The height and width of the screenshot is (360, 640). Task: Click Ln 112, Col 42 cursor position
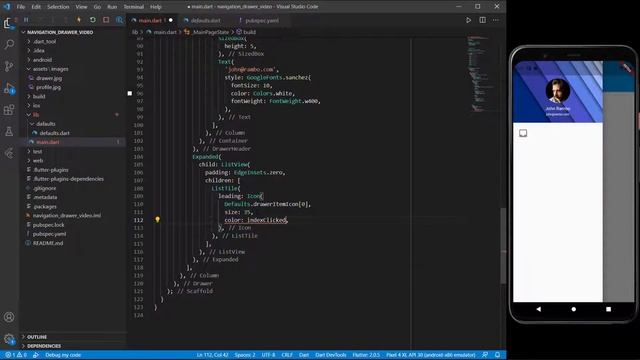point(212,355)
